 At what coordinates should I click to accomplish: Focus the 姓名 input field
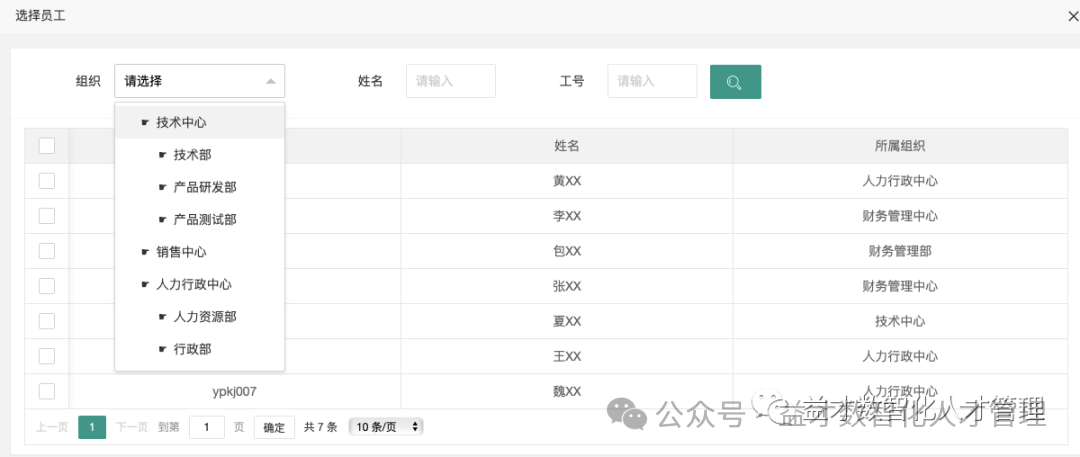click(450, 81)
